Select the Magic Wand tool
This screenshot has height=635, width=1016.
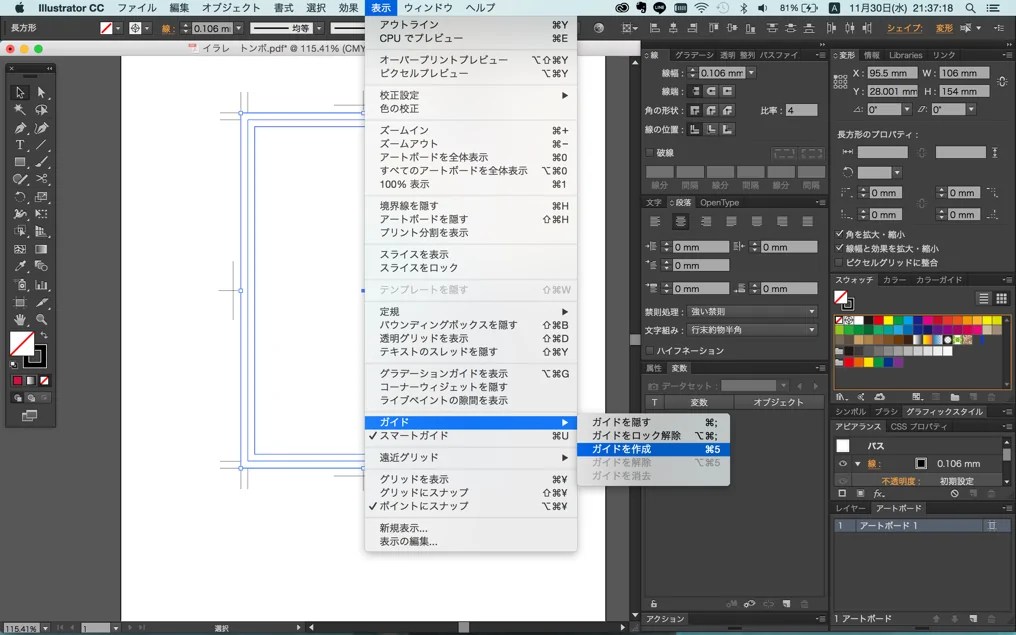(20, 110)
